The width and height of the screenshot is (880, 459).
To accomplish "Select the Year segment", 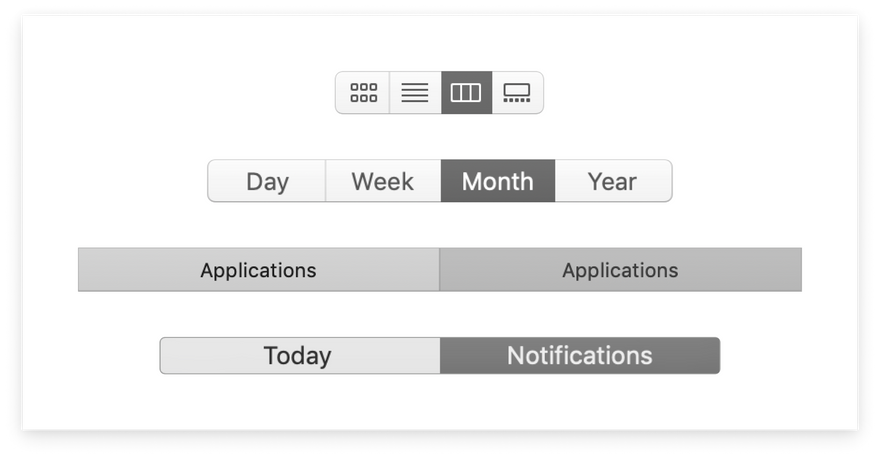I will (613, 181).
